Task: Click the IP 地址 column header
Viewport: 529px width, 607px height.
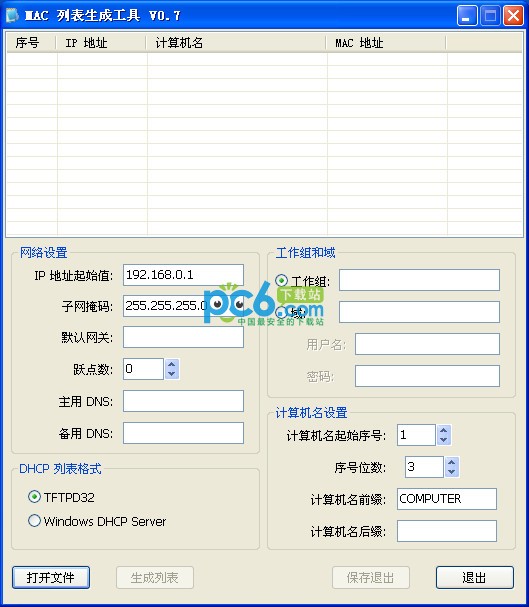Action: (x=102, y=43)
